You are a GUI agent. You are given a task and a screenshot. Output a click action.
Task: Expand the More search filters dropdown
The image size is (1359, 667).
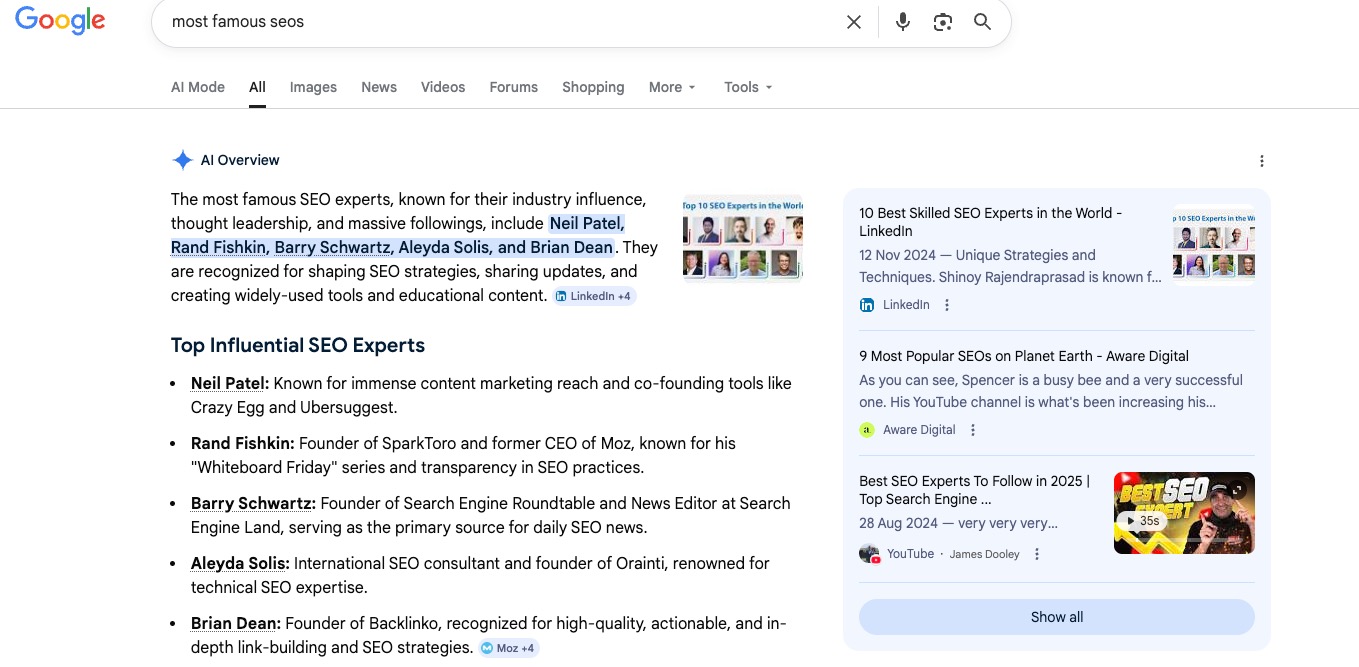click(x=672, y=87)
